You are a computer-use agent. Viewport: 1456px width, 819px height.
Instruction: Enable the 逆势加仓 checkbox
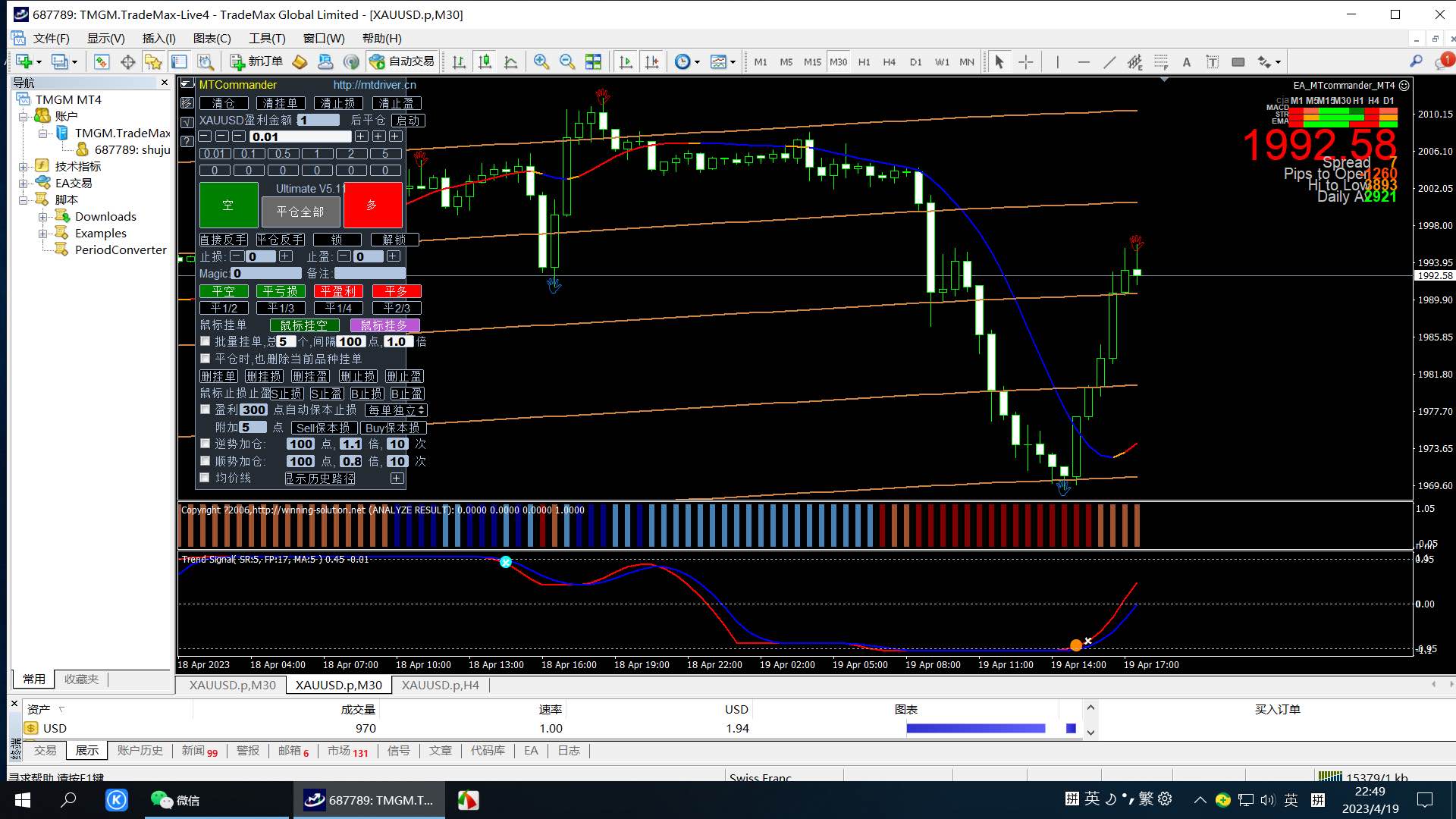pos(205,444)
